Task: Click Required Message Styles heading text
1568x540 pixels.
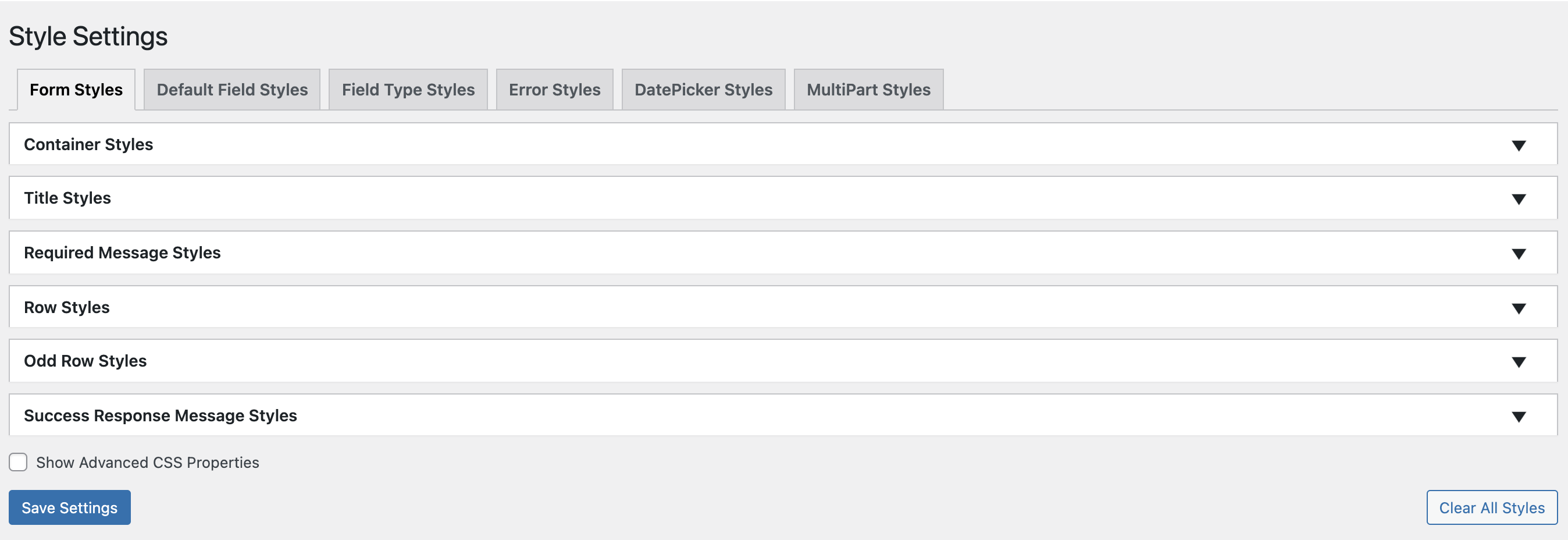Action: point(122,253)
